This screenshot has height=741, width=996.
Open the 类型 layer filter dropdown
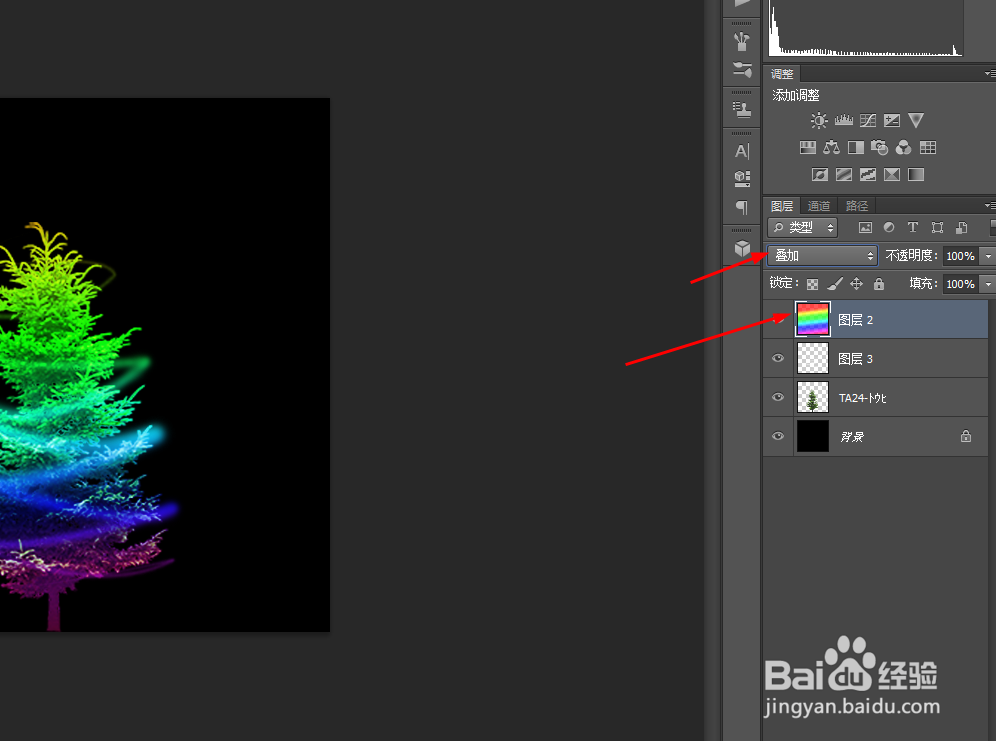pyautogui.click(x=803, y=227)
